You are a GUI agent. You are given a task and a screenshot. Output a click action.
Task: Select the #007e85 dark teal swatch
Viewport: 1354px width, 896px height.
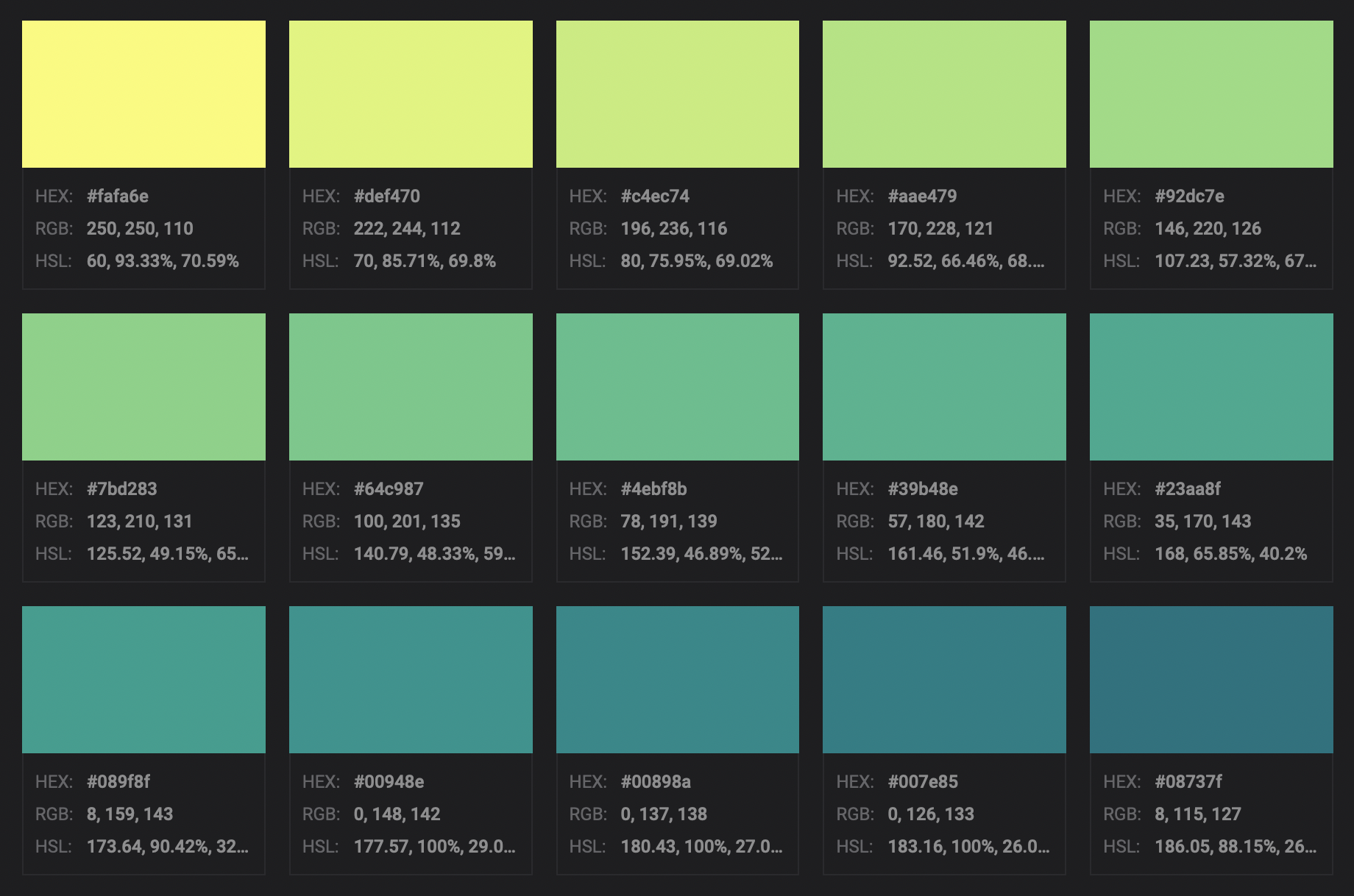[x=944, y=680]
